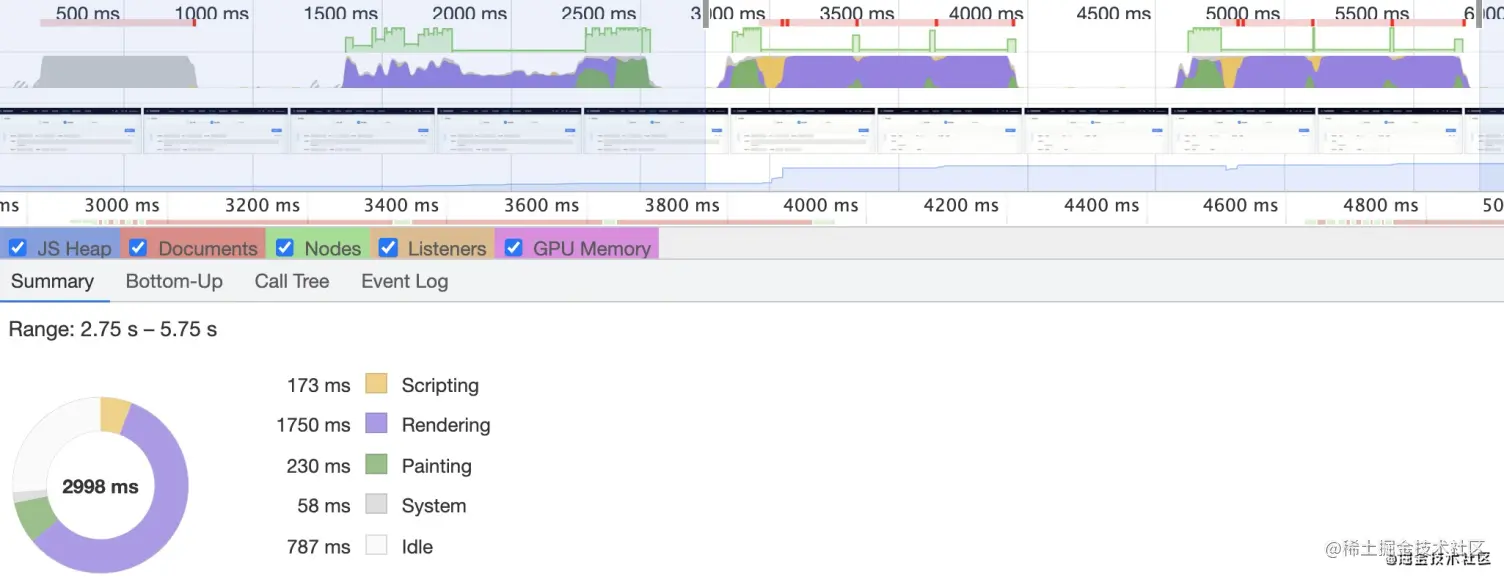1504x577 pixels.
Task: Uncheck the Documents memory checkbox
Action: [x=138, y=247]
